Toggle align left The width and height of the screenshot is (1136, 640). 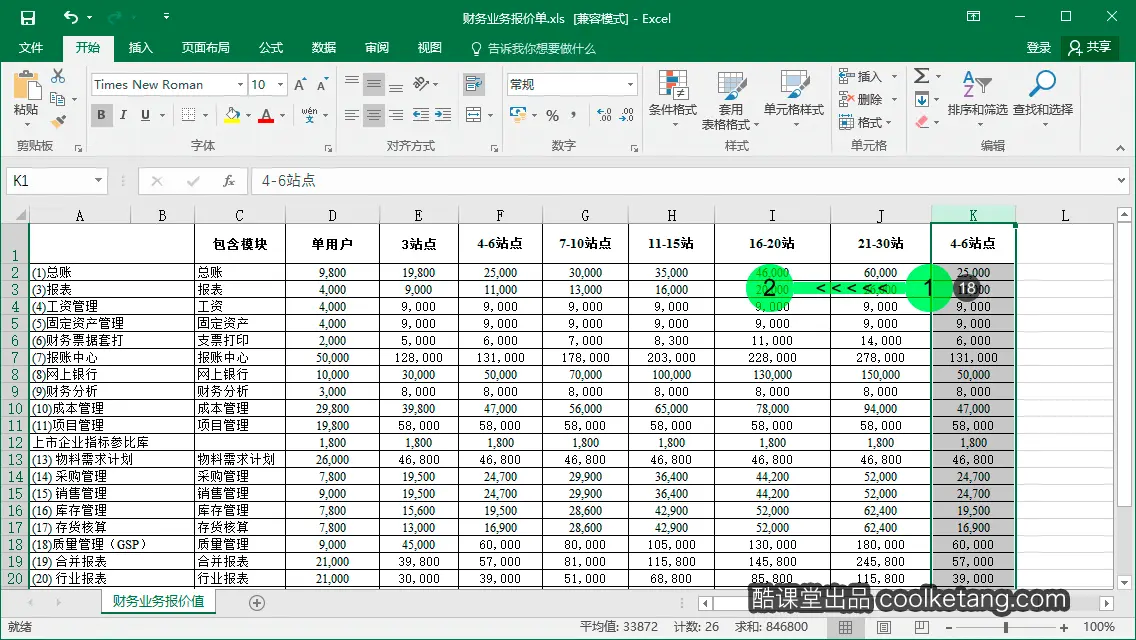(x=351, y=115)
